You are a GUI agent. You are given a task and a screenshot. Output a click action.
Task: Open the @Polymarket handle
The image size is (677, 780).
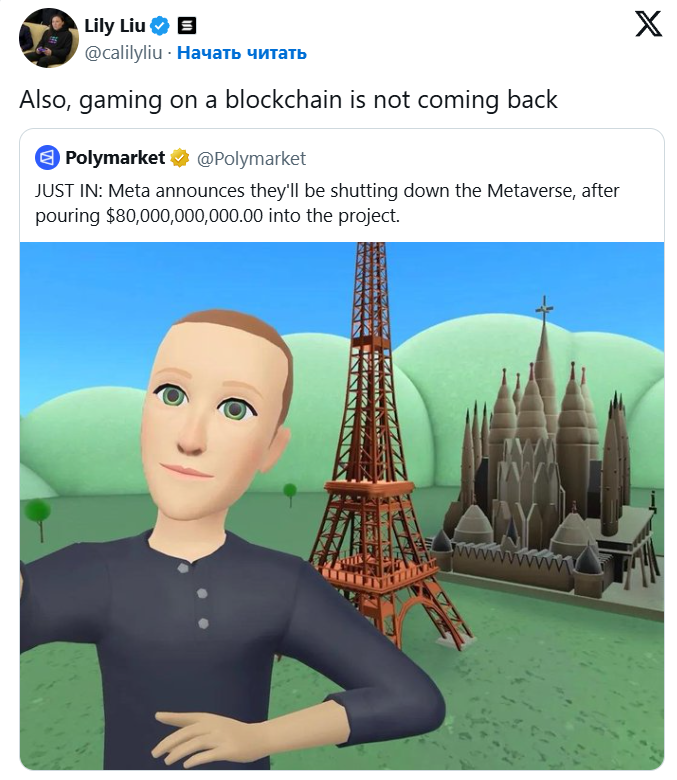click(x=251, y=158)
